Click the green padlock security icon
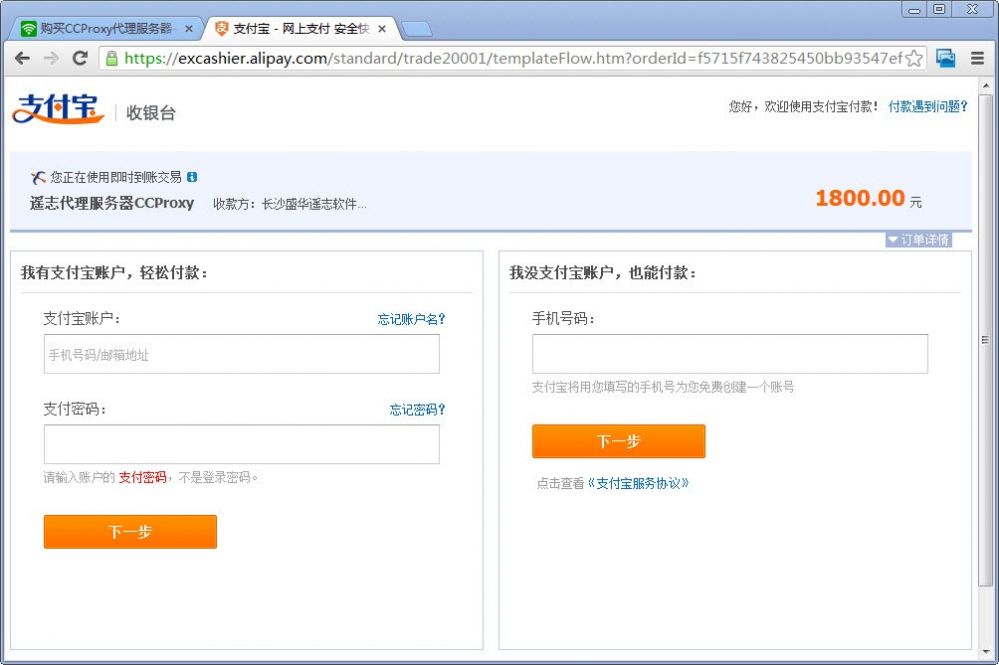This screenshot has height=665, width=999. coord(111,59)
